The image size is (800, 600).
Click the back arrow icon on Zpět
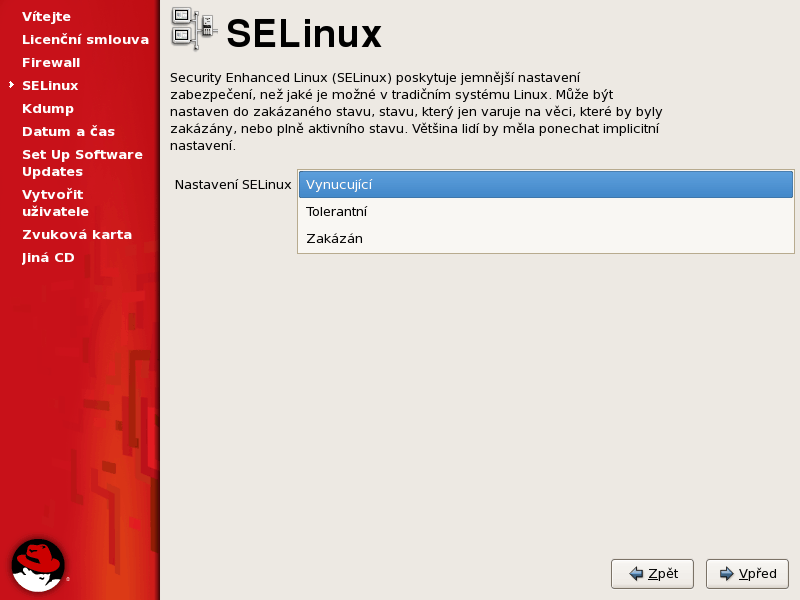(x=636, y=573)
